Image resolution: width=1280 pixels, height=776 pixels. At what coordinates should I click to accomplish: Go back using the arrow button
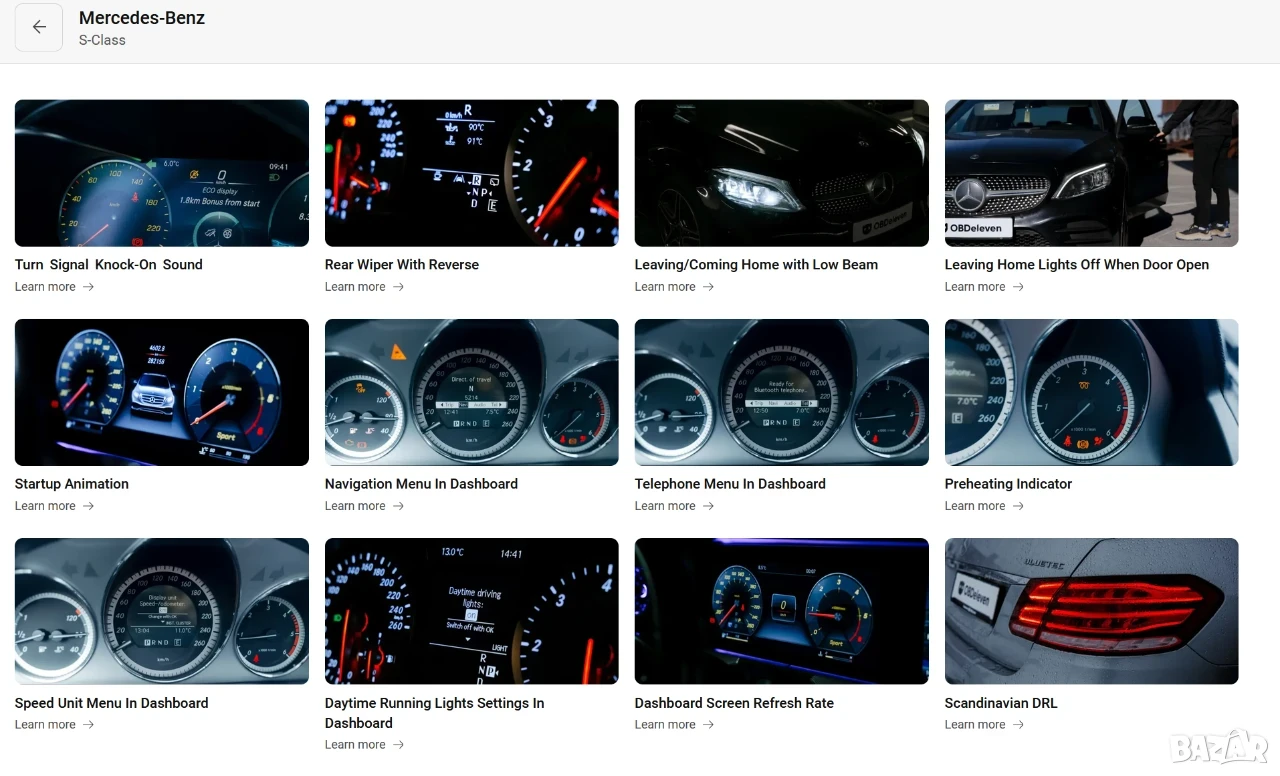coord(39,28)
